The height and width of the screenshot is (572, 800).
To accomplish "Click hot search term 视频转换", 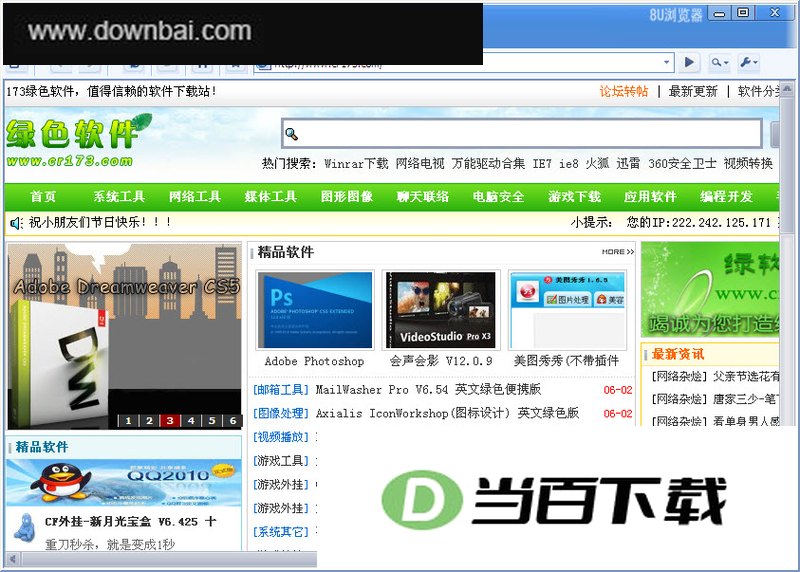I will point(748,164).
